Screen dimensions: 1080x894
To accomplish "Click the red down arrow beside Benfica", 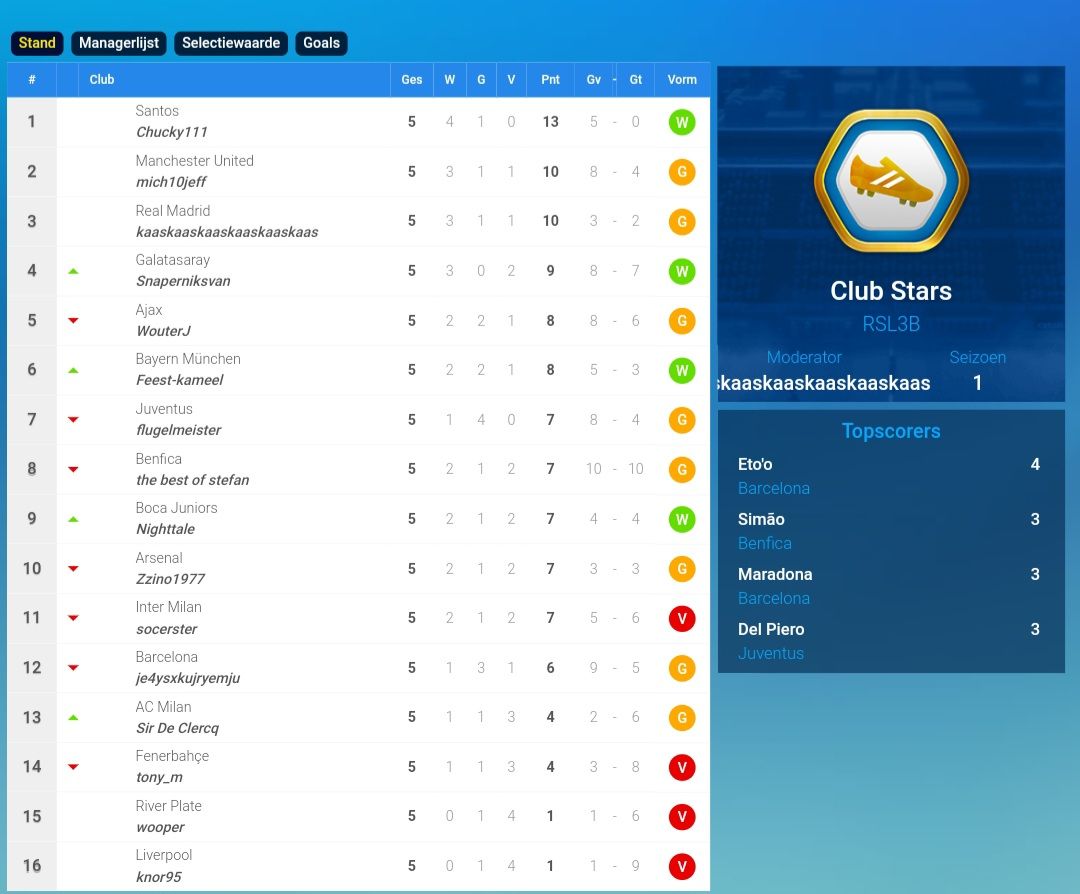I will point(73,469).
